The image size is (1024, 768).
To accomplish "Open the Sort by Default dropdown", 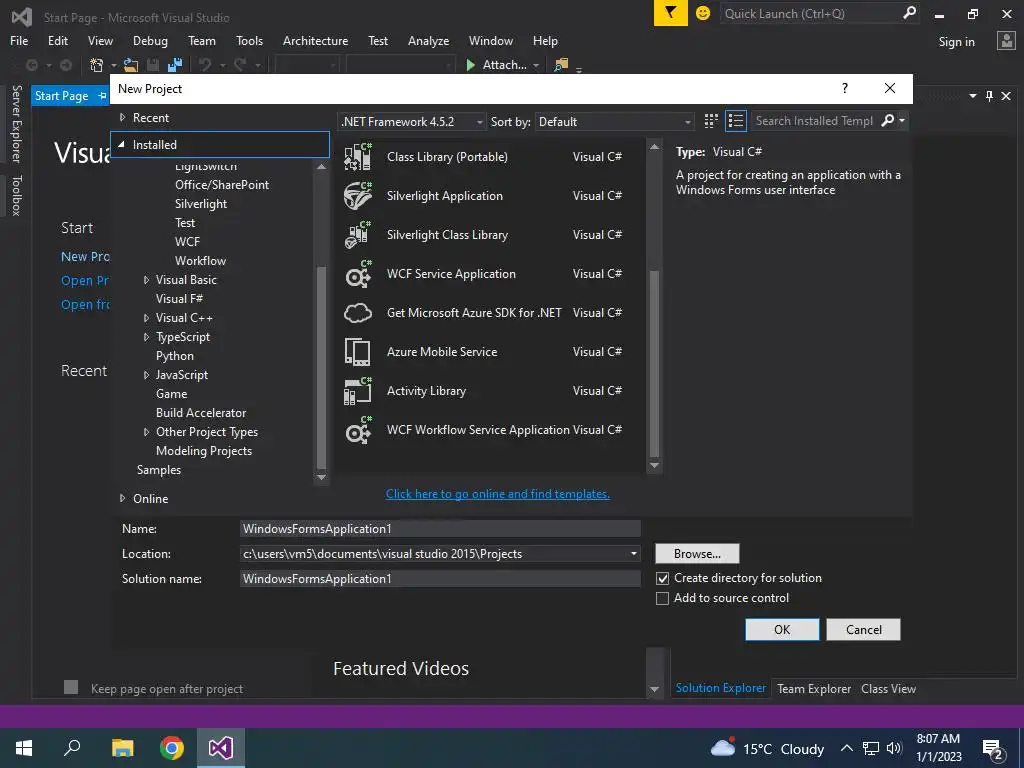I will click(615, 121).
